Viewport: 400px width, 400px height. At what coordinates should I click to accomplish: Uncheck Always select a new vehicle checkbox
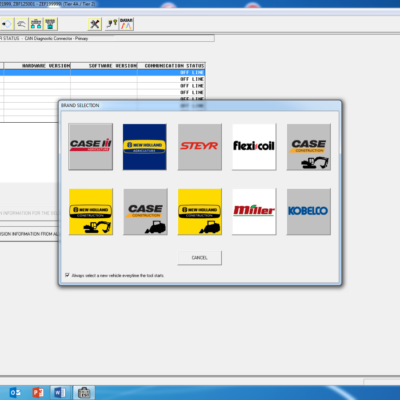(67, 275)
